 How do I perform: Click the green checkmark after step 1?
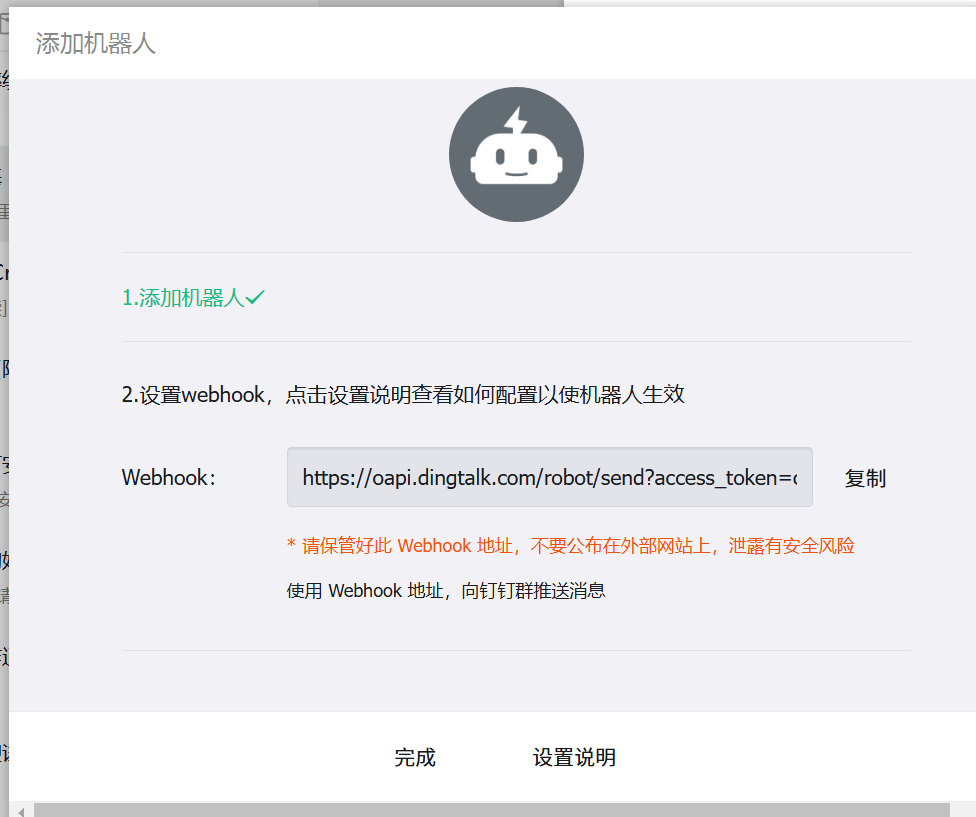(255, 297)
